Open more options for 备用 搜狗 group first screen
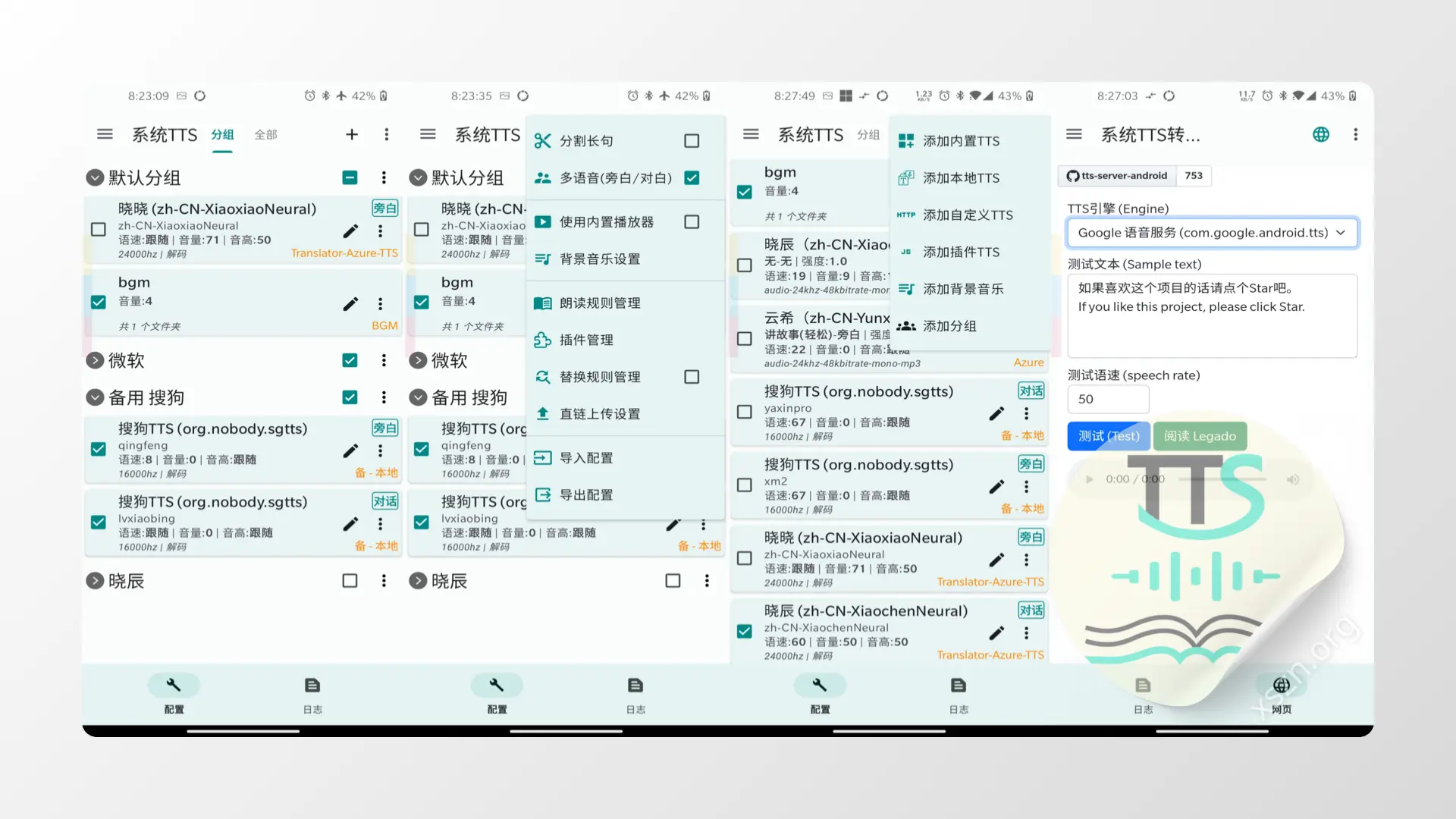This screenshot has height=819, width=1456. (384, 397)
